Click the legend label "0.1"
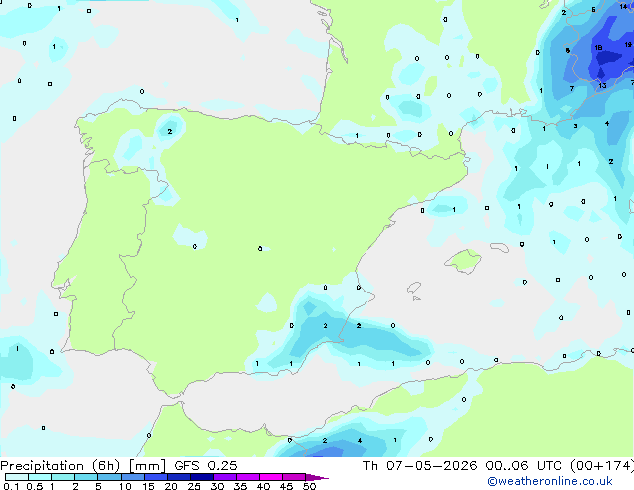The width and height of the screenshot is (634, 490). click(11, 486)
